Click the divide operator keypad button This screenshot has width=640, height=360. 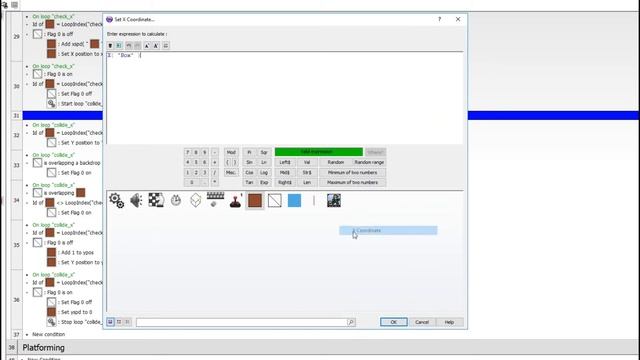[x=215, y=173]
